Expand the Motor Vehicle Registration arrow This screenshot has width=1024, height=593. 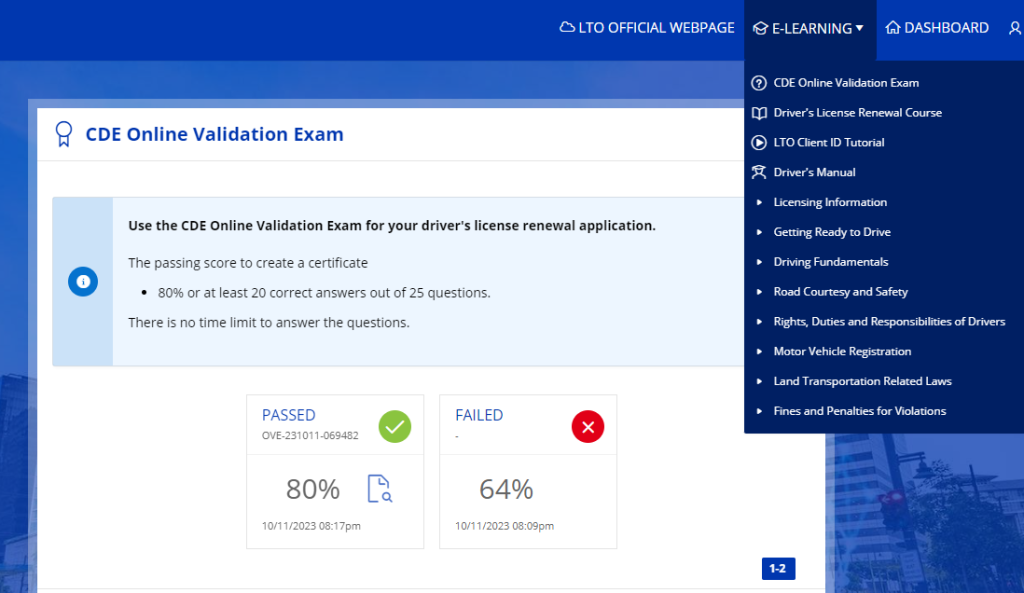(759, 351)
